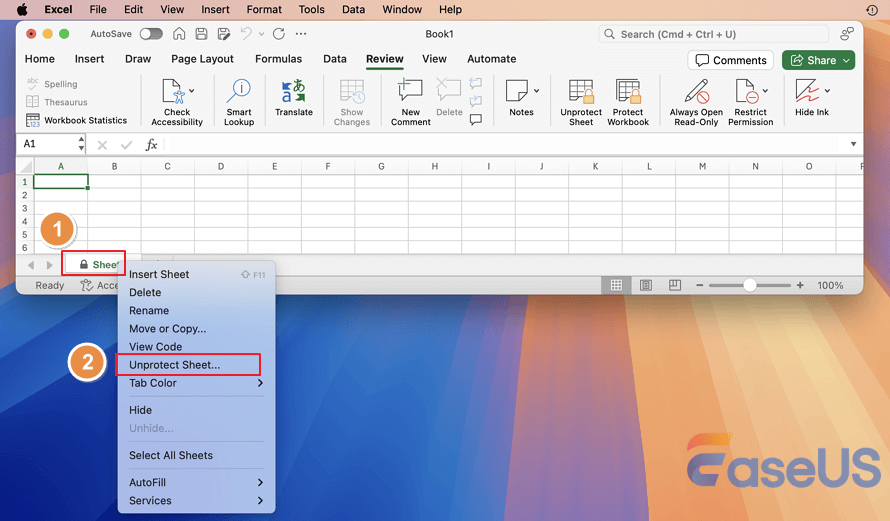
Task: Toggle the AutoSave switch
Action: (x=151, y=34)
